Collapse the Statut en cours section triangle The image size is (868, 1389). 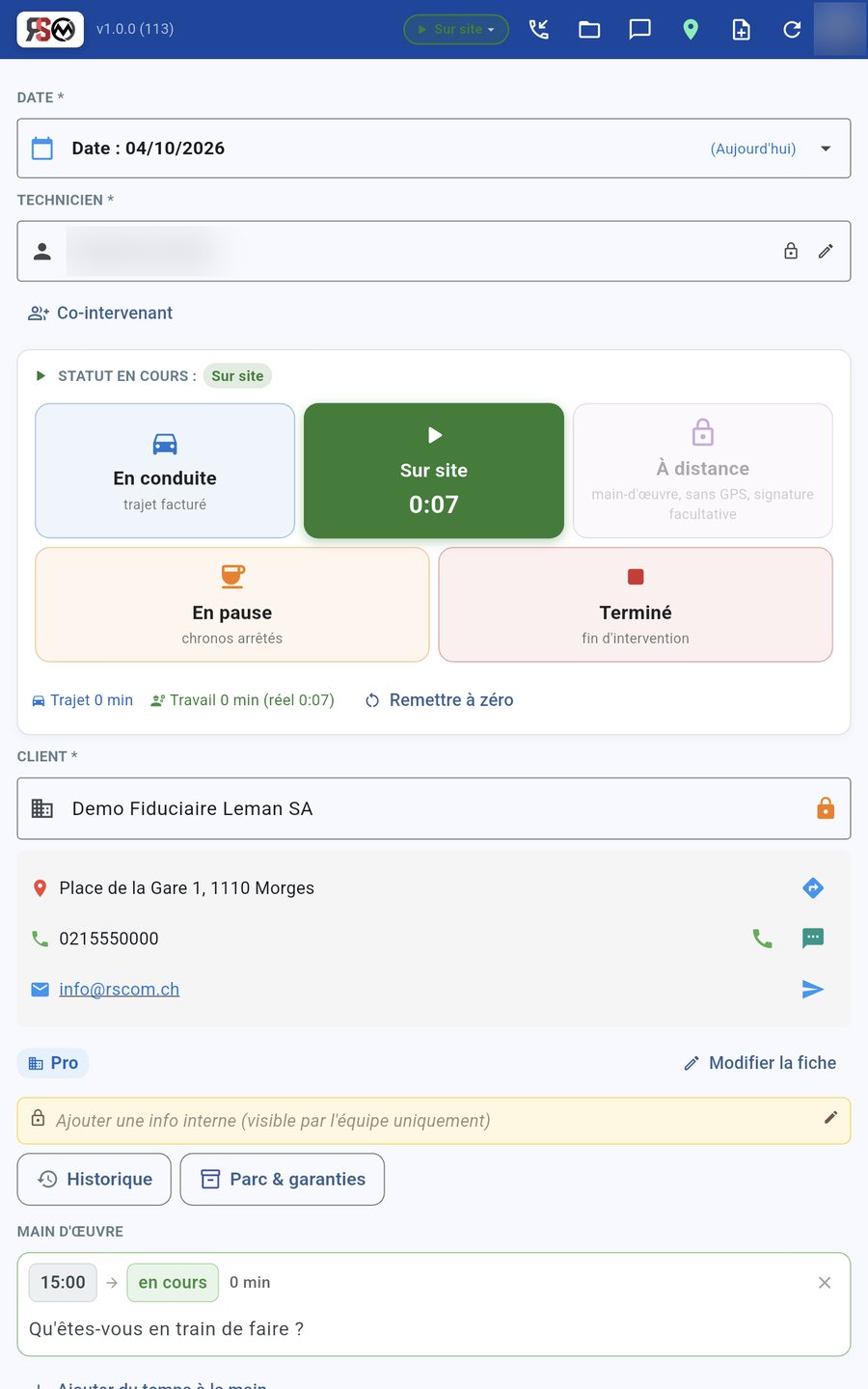tap(41, 375)
